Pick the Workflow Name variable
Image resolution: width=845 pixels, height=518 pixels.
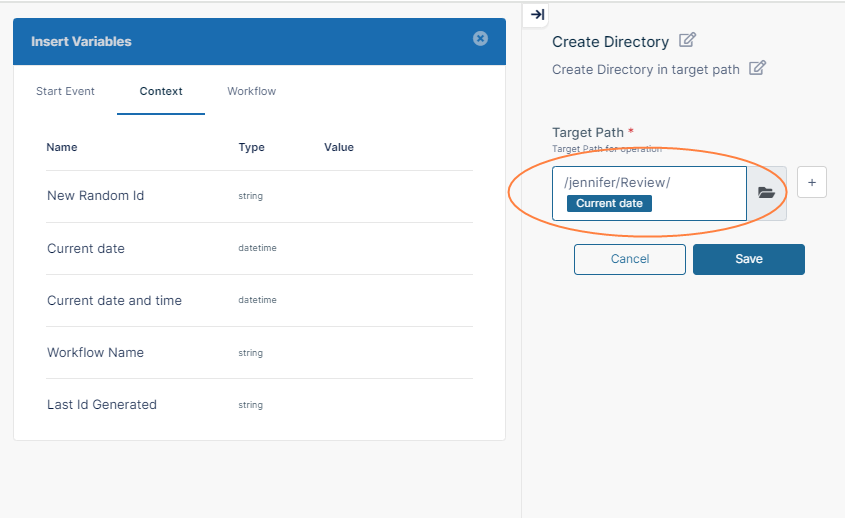tap(95, 352)
